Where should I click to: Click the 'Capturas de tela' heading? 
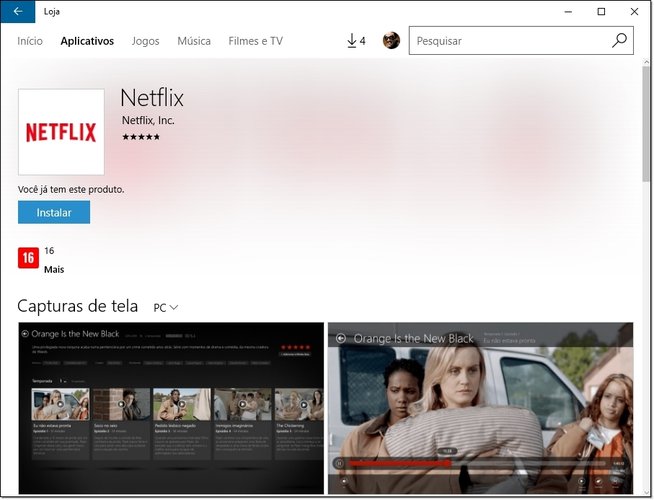pos(78,306)
